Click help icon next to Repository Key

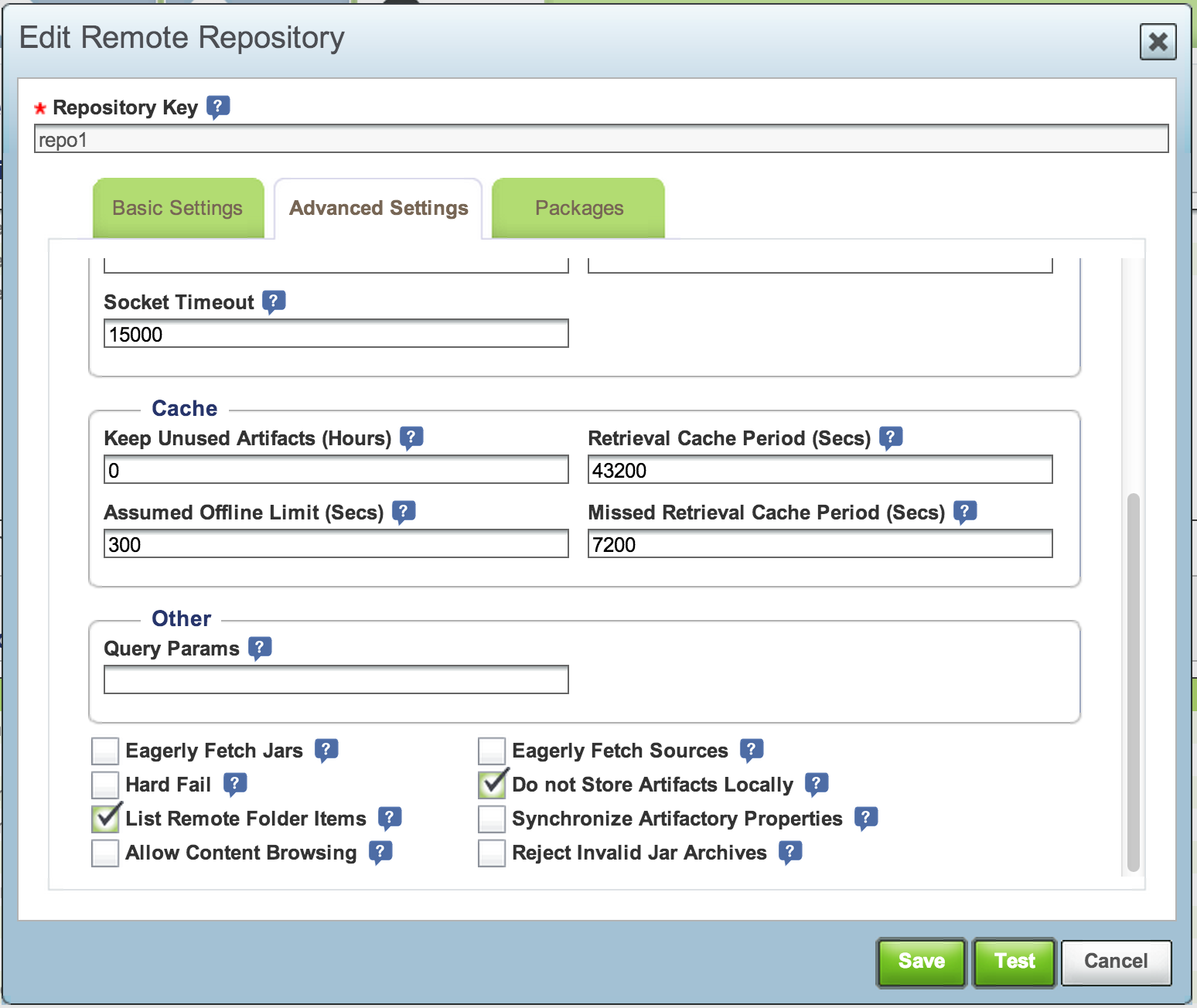(x=218, y=106)
